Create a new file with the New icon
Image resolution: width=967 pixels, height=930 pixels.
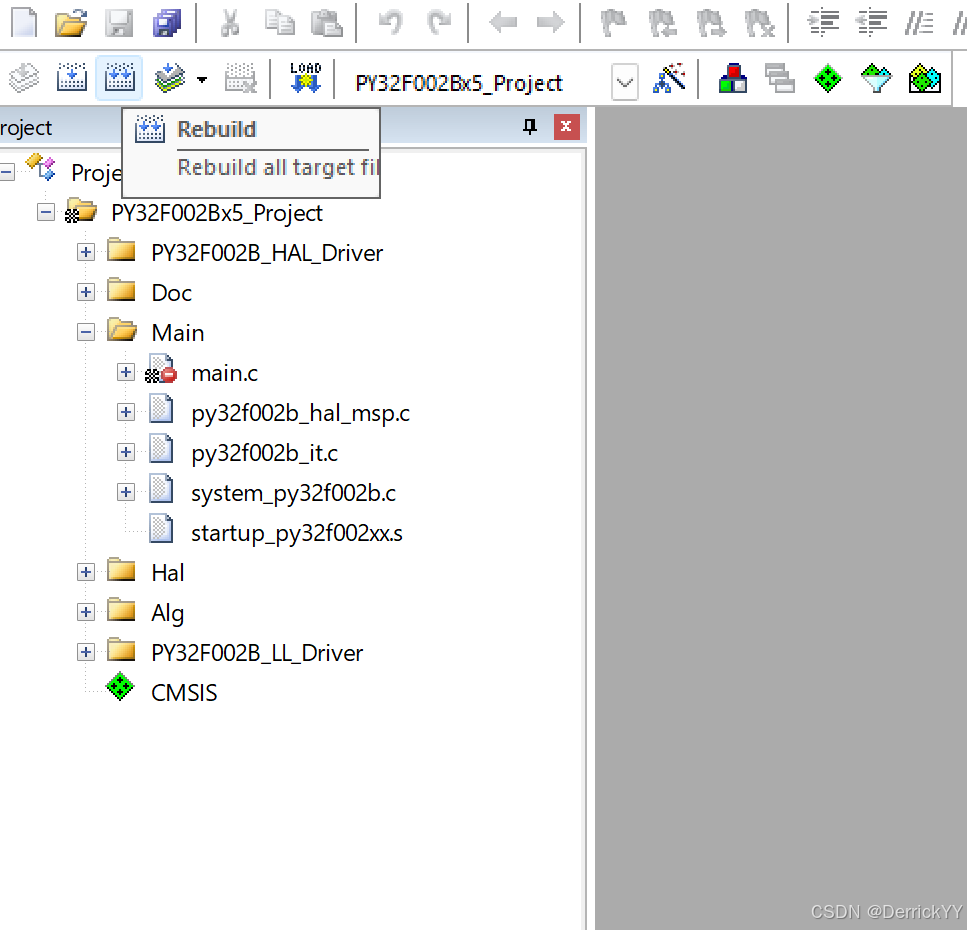[25, 23]
